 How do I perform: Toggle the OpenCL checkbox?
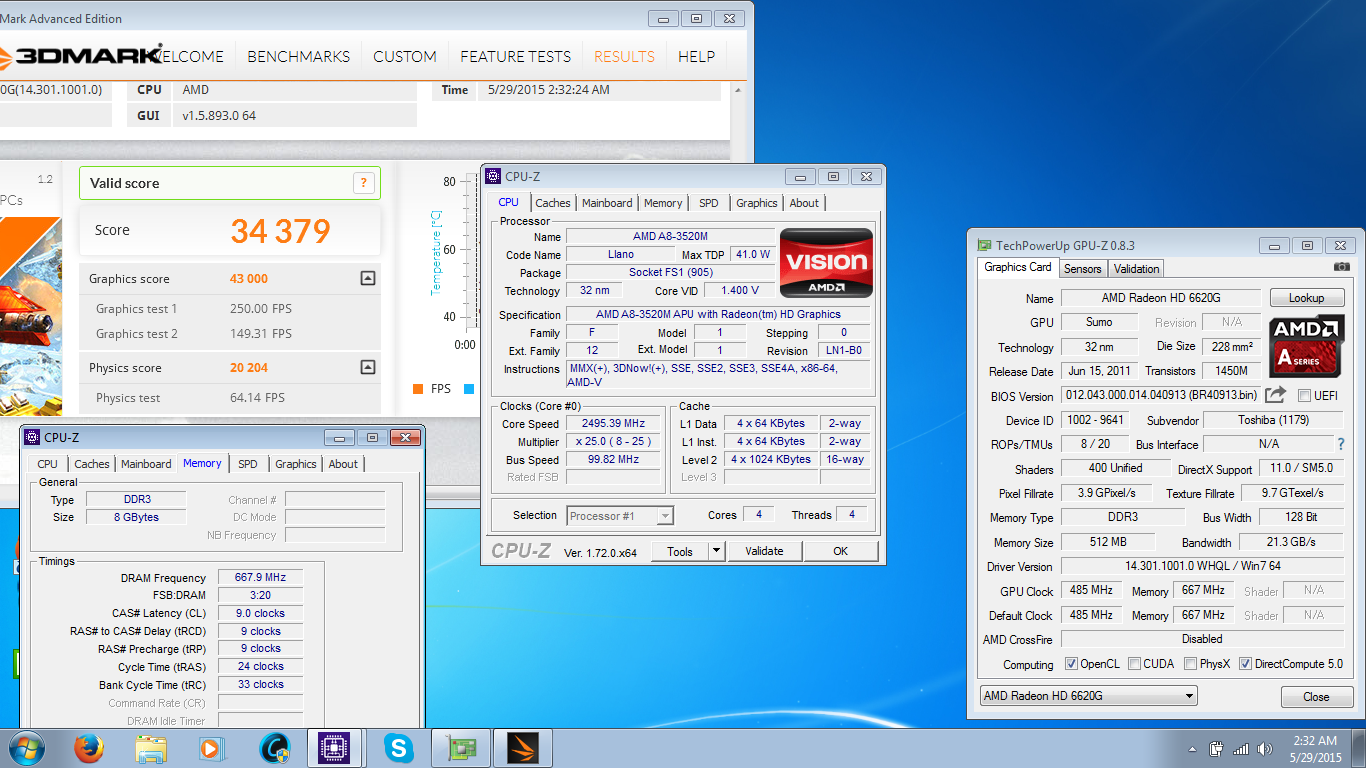(x=1072, y=664)
